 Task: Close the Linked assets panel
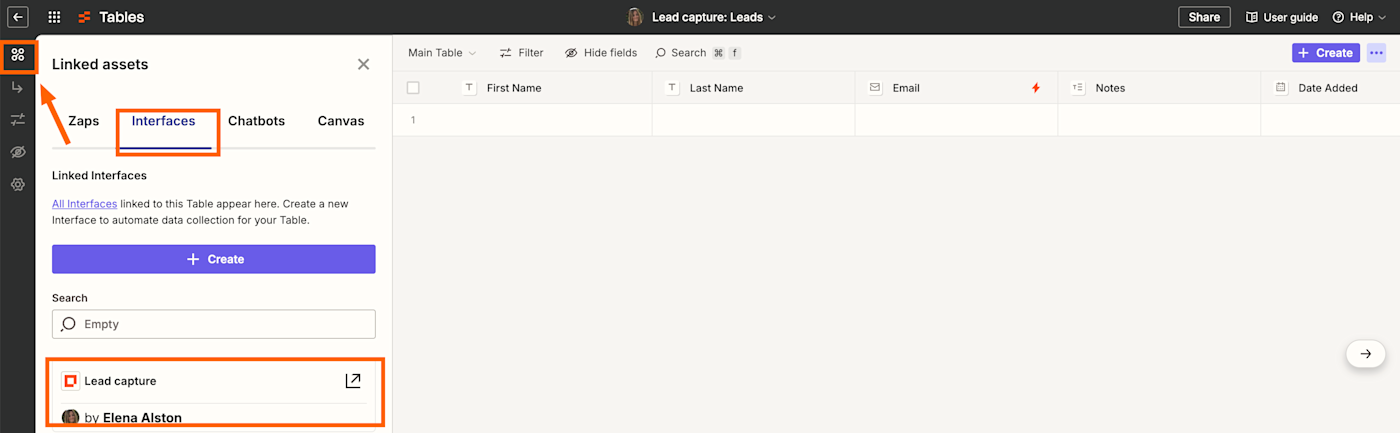pos(363,64)
